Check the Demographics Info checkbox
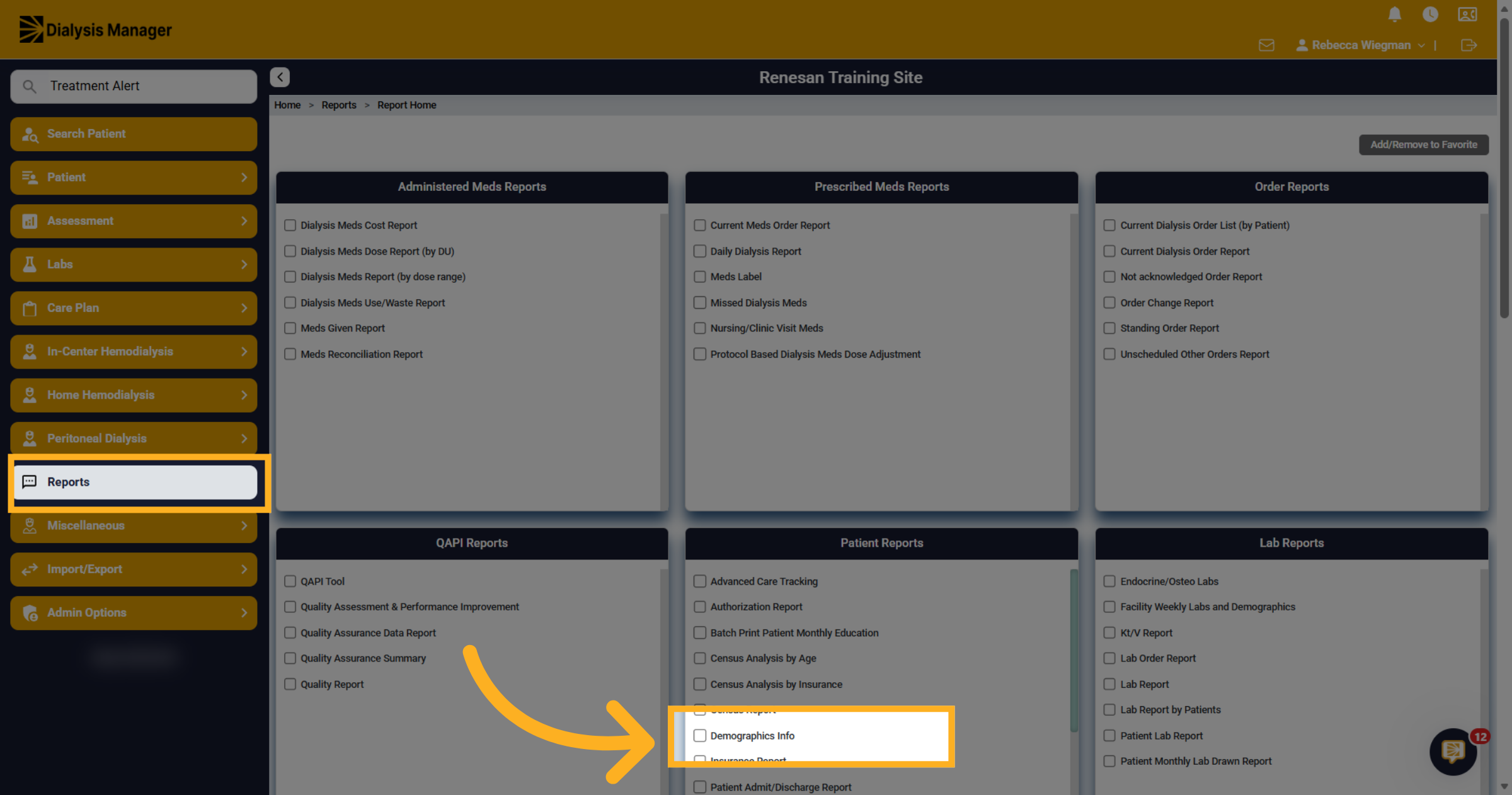Viewport: 1512px width, 795px height. point(699,735)
